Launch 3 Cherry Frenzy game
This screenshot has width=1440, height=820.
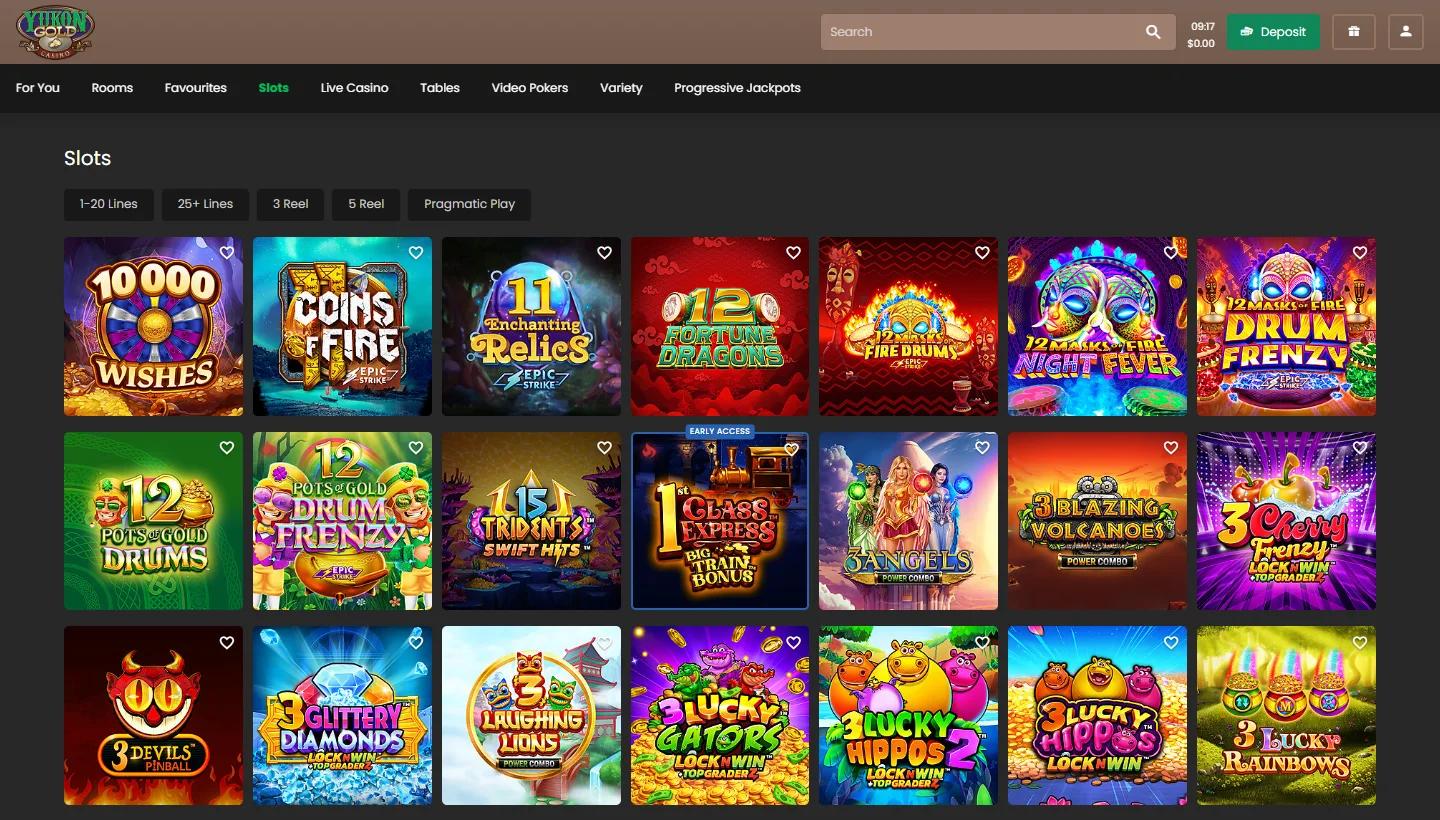click(1286, 521)
